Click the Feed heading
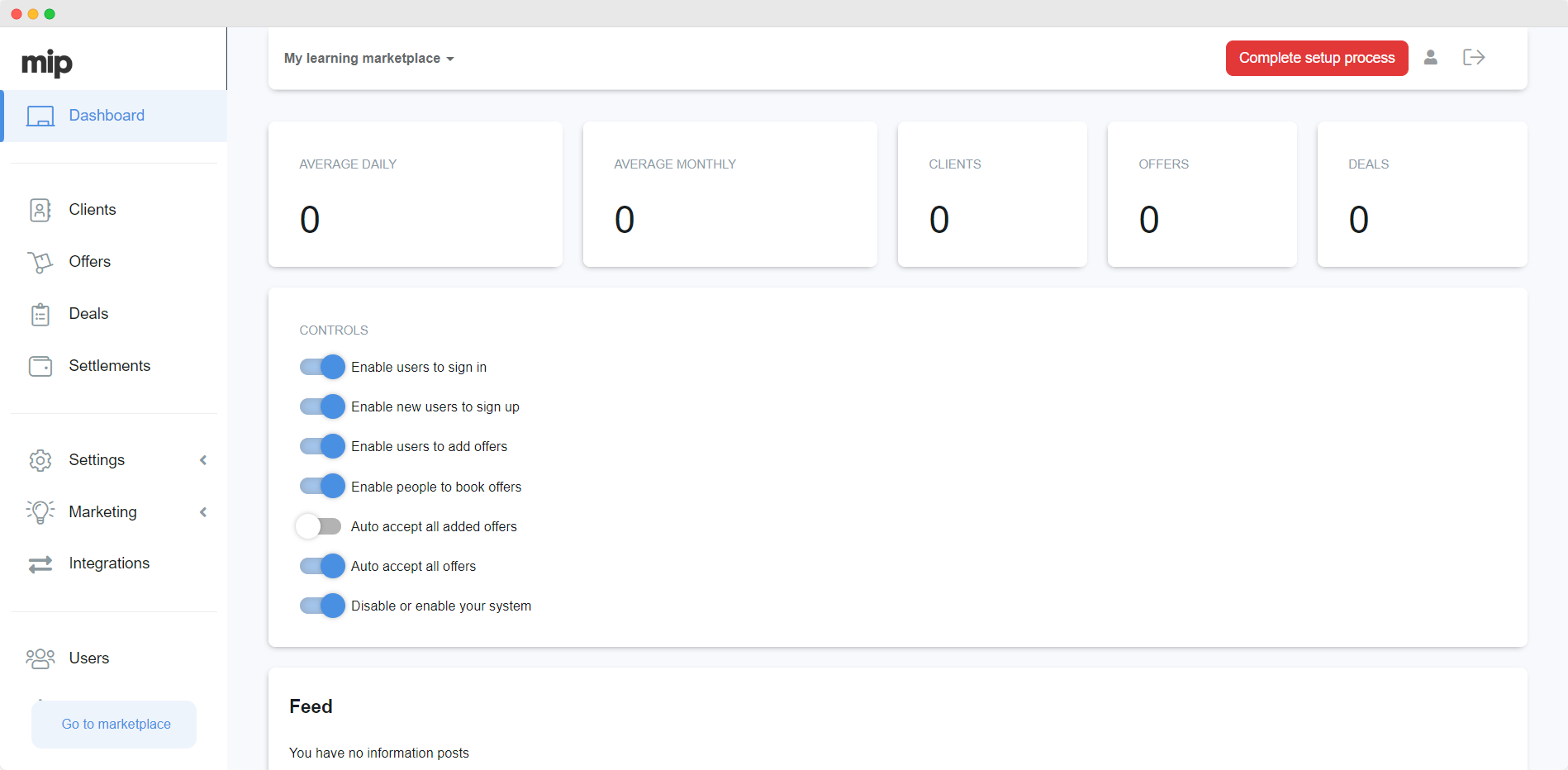The image size is (1568, 770). coord(311,707)
